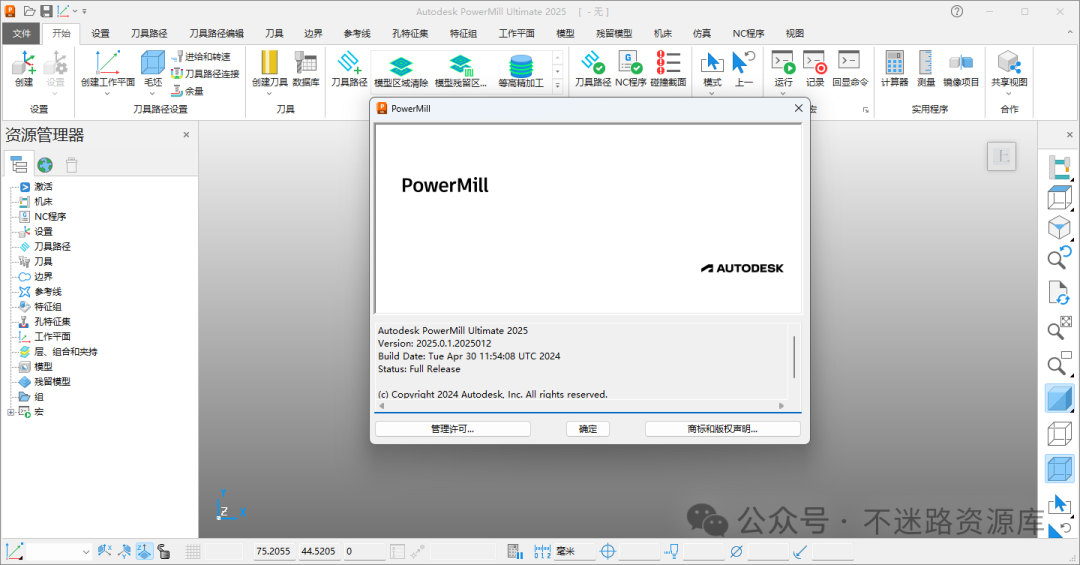Expand the 宏 tree node
This screenshot has width=1080, height=565.
pos(10,412)
